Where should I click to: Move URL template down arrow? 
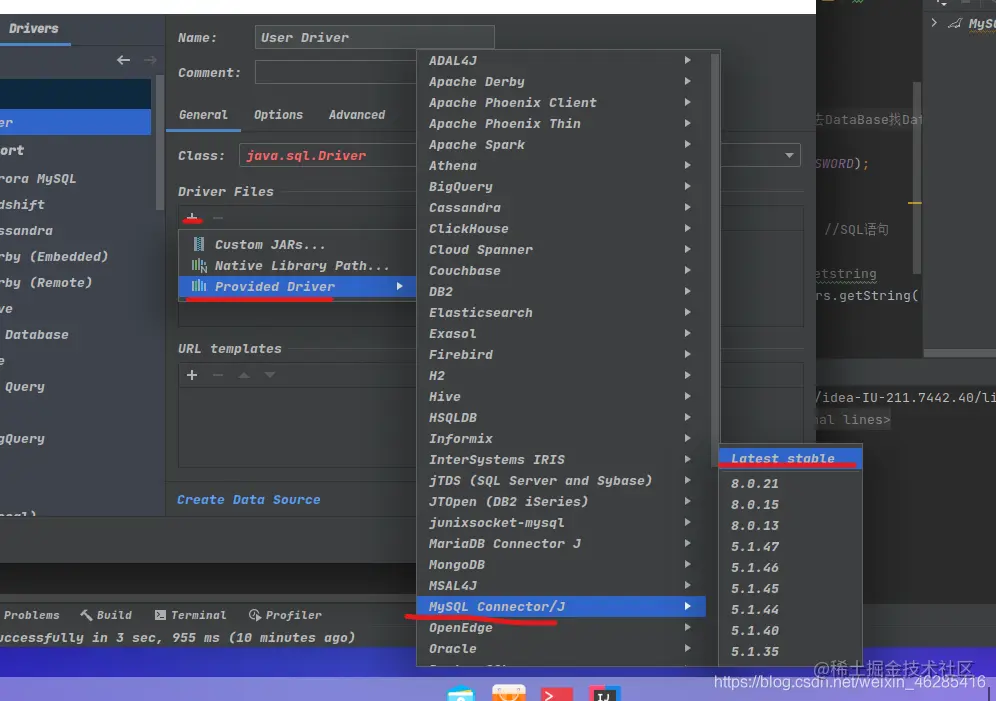[x=270, y=375]
